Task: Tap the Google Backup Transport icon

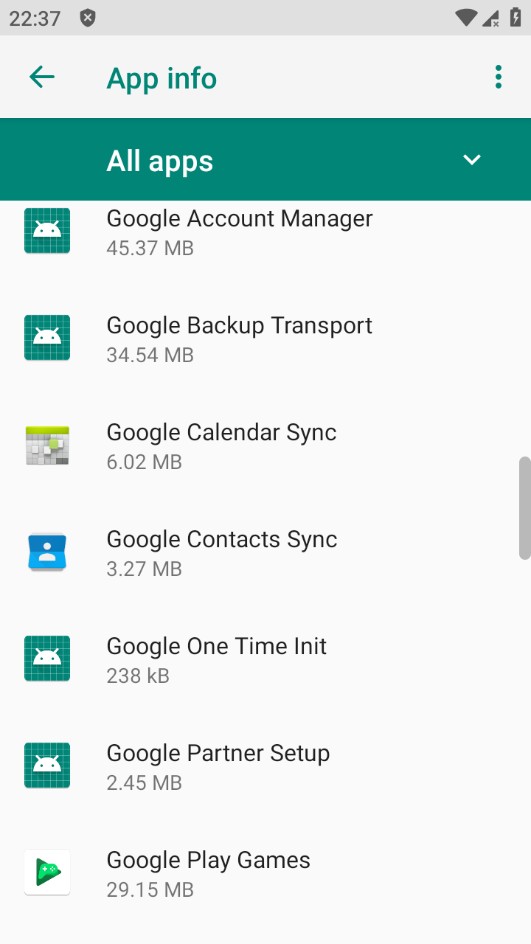Action: point(47,338)
